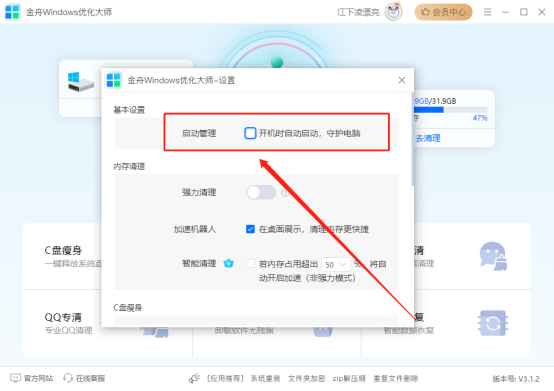Toggle the 强力清理 switch
Image resolution: width=554 pixels, height=391 pixels.
pos(261,192)
